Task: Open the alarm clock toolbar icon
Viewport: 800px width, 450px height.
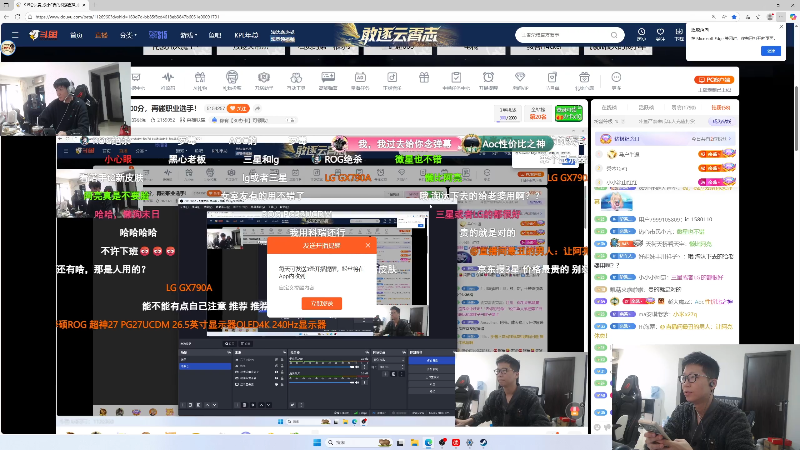Action: 488,78
